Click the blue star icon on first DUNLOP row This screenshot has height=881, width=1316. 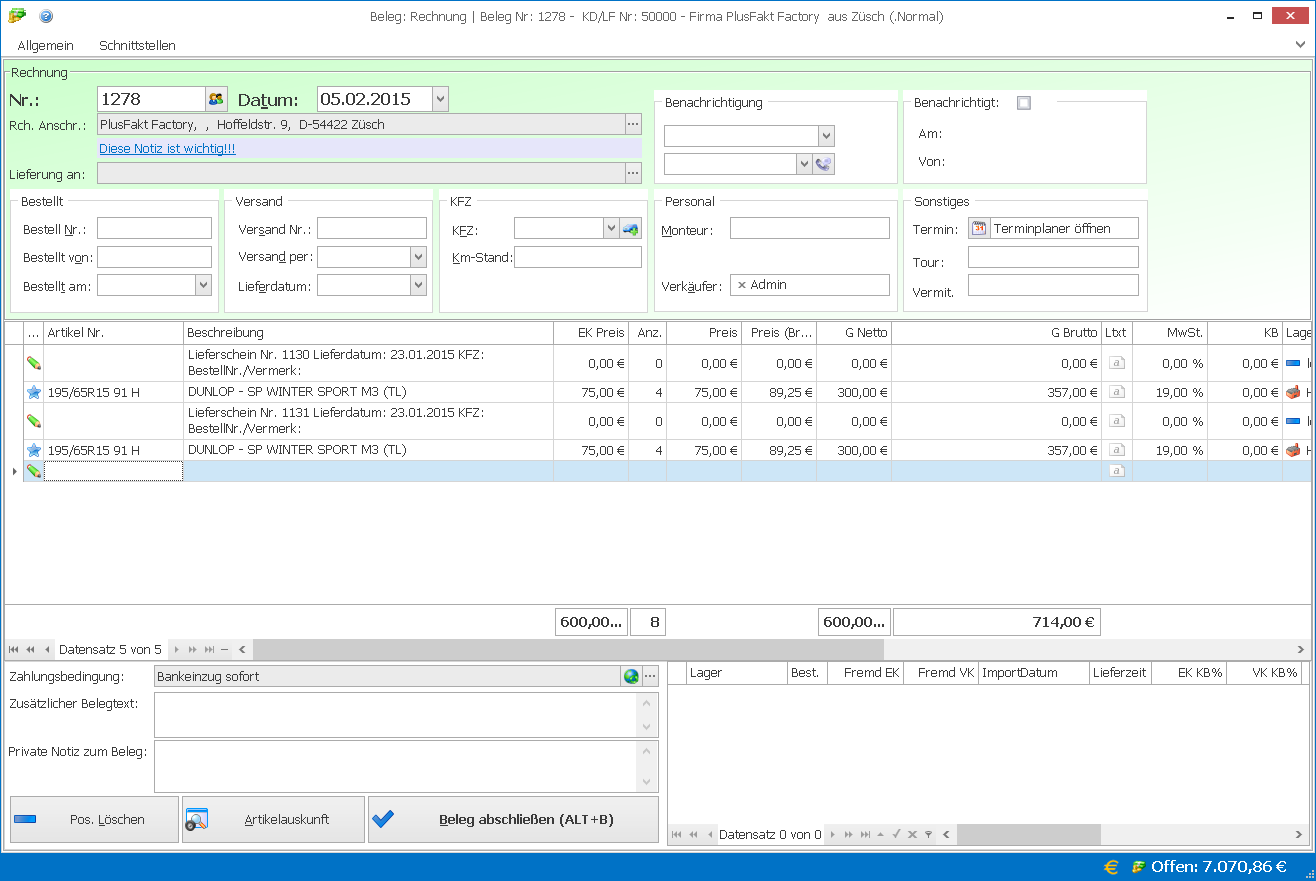(34, 393)
